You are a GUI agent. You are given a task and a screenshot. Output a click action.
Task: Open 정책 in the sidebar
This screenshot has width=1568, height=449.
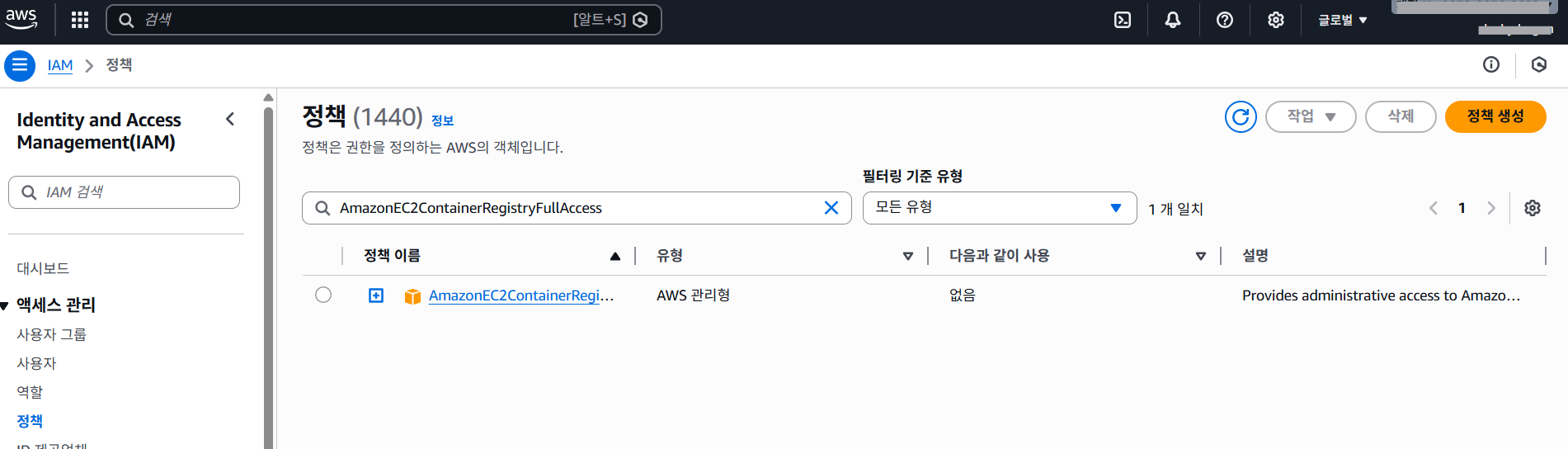tap(30, 421)
